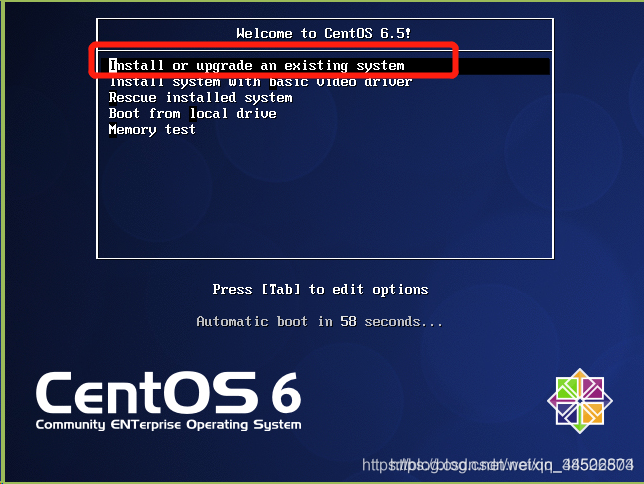Image resolution: width=644 pixels, height=484 pixels.
Task: Click the large CentOS 6 wordmark
Action: tap(168, 393)
